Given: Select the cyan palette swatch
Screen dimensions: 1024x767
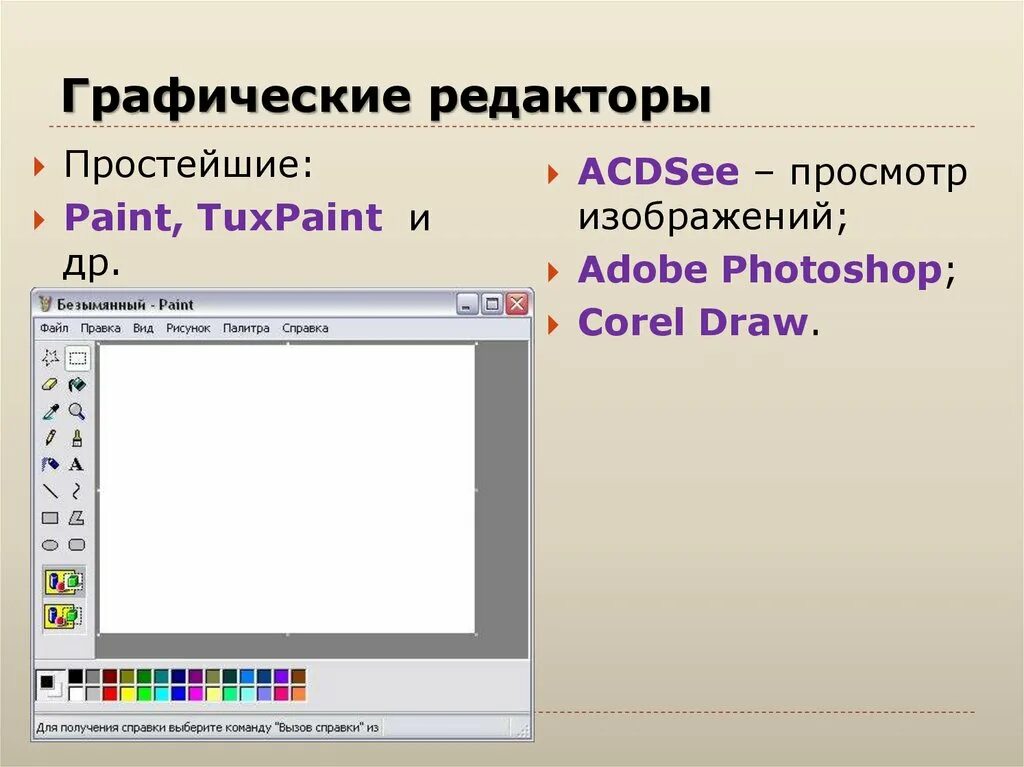Looking at the screenshot, I should tap(161, 693).
